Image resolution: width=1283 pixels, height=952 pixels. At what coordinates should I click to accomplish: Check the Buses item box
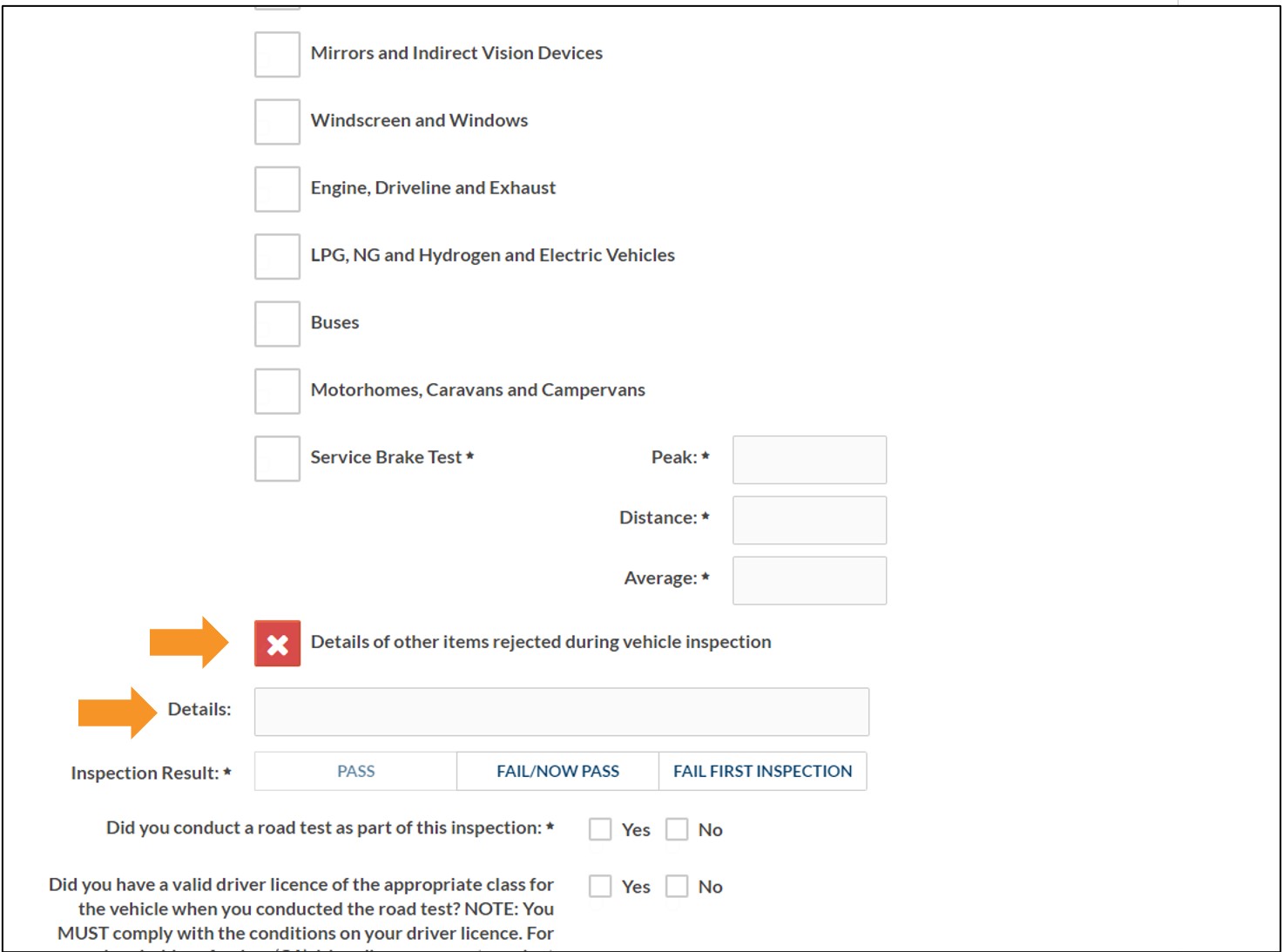tap(277, 323)
